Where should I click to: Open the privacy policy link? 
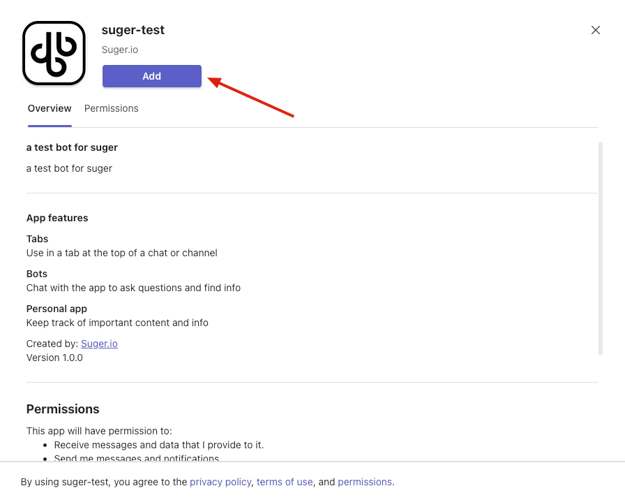tap(220, 482)
